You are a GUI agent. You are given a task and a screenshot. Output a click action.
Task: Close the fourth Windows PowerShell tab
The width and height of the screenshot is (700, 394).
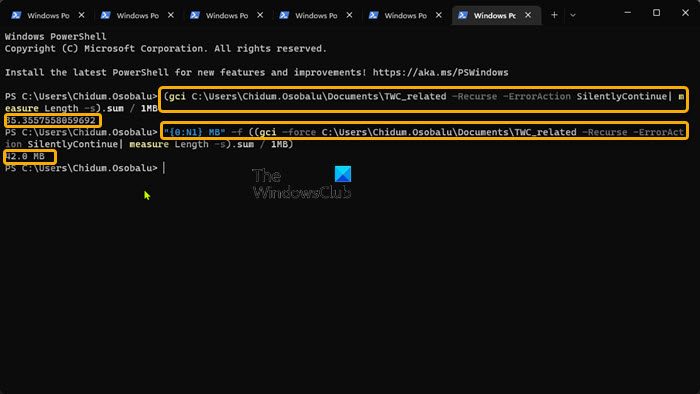coord(349,15)
